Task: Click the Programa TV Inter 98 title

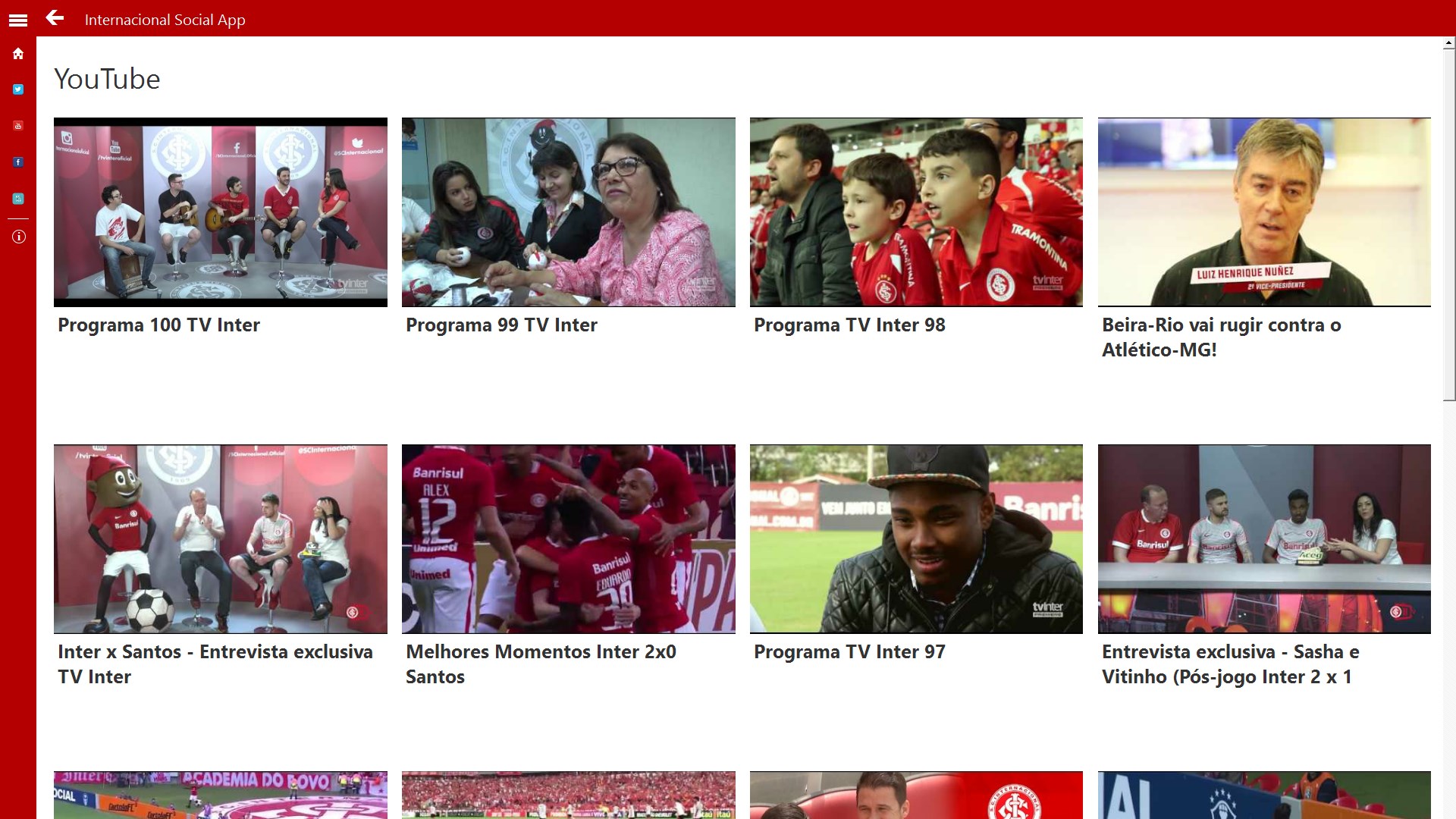Action: [849, 325]
